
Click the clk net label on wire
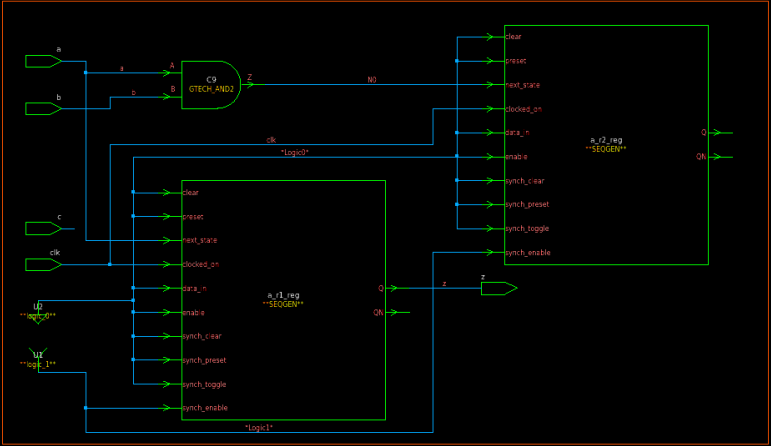pos(271,140)
